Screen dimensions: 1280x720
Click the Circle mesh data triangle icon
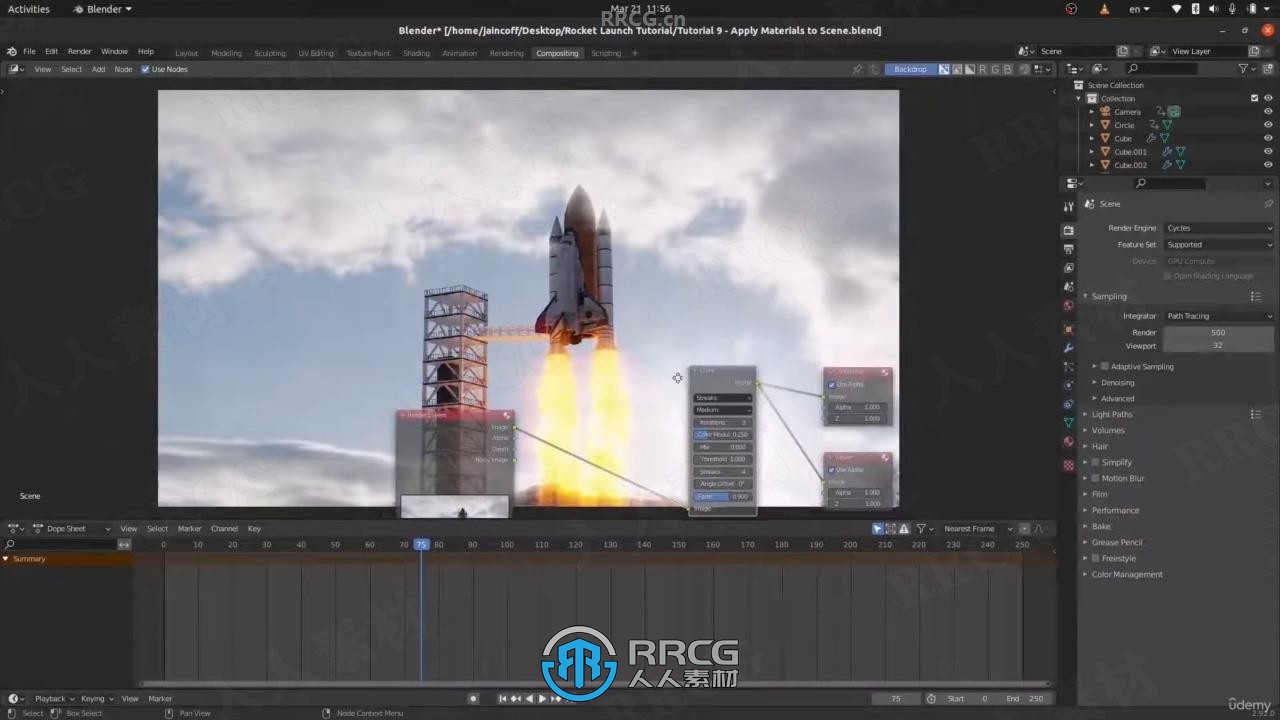[1167, 125]
